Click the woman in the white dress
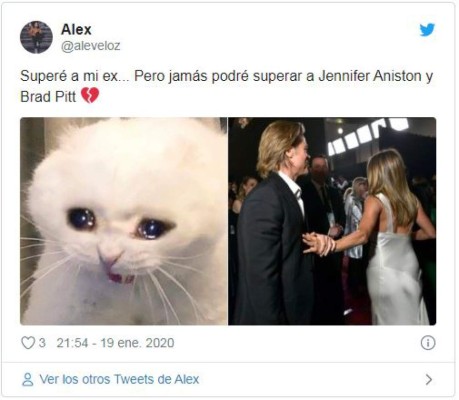This screenshot has height=400, width=459. pyautogui.click(x=392, y=237)
